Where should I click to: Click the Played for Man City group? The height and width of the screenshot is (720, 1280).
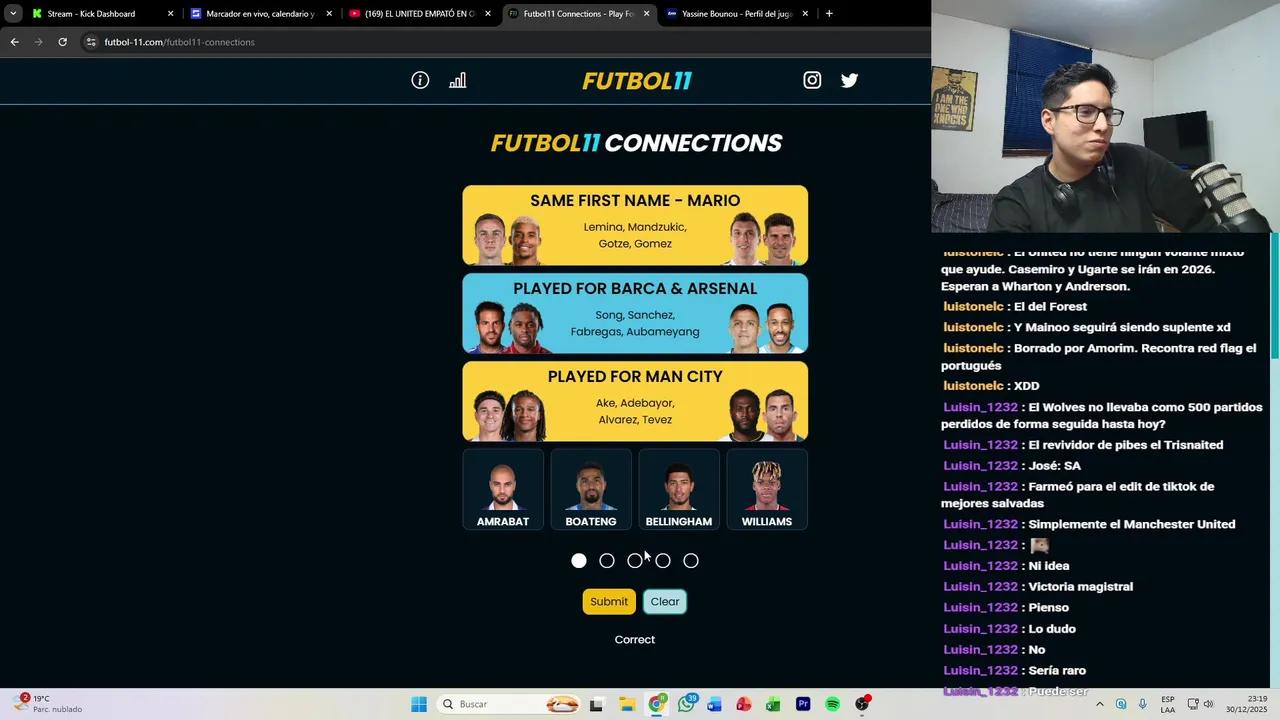tap(635, 401)
